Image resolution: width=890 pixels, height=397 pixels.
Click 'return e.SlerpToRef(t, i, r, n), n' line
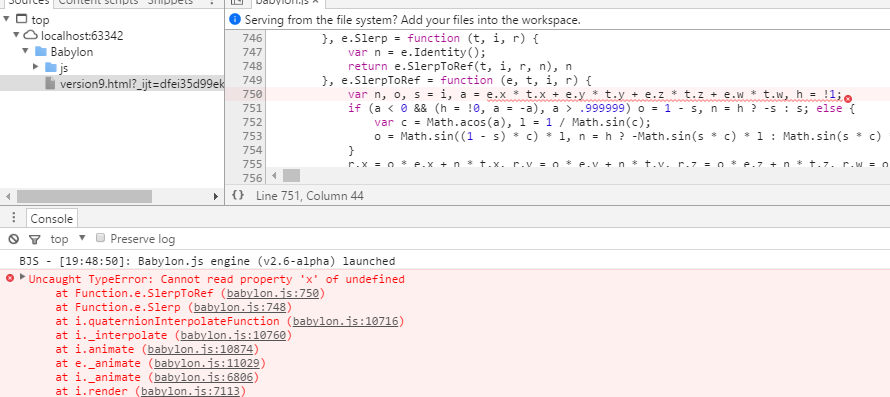[460, 66]
